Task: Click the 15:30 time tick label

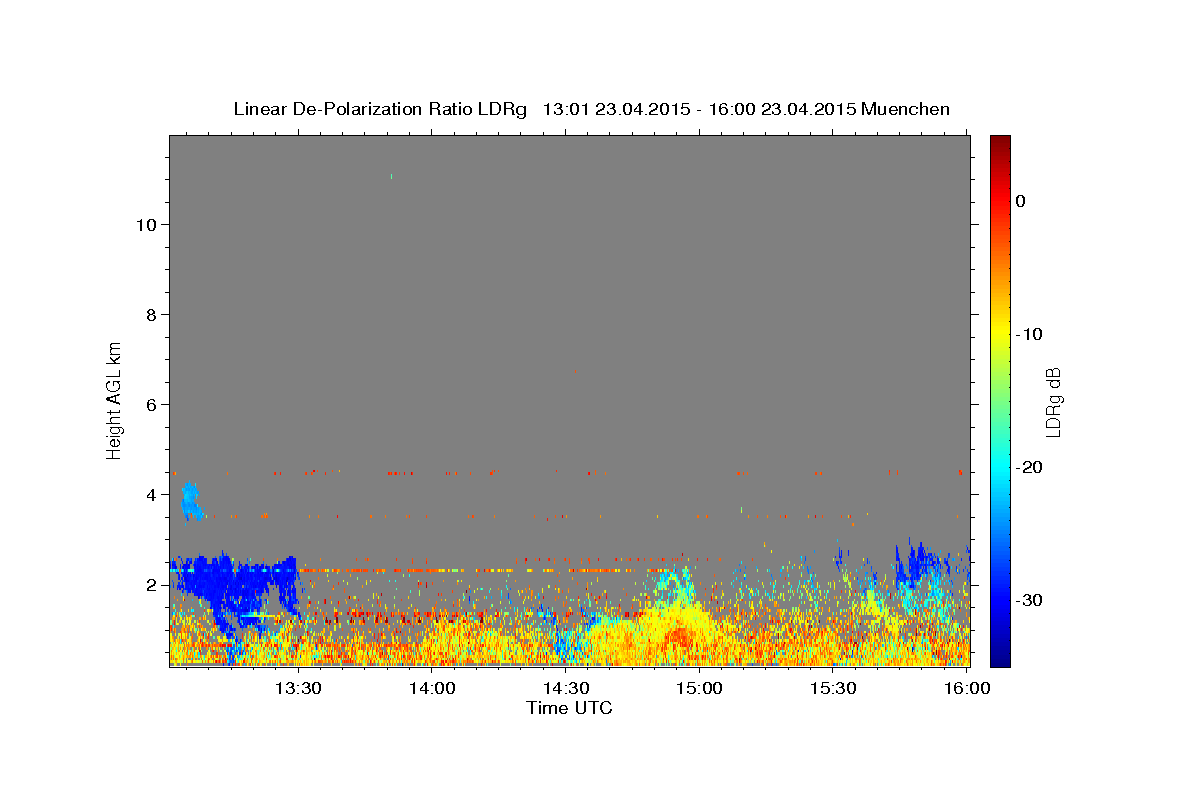Action: (x=832, y=688)
